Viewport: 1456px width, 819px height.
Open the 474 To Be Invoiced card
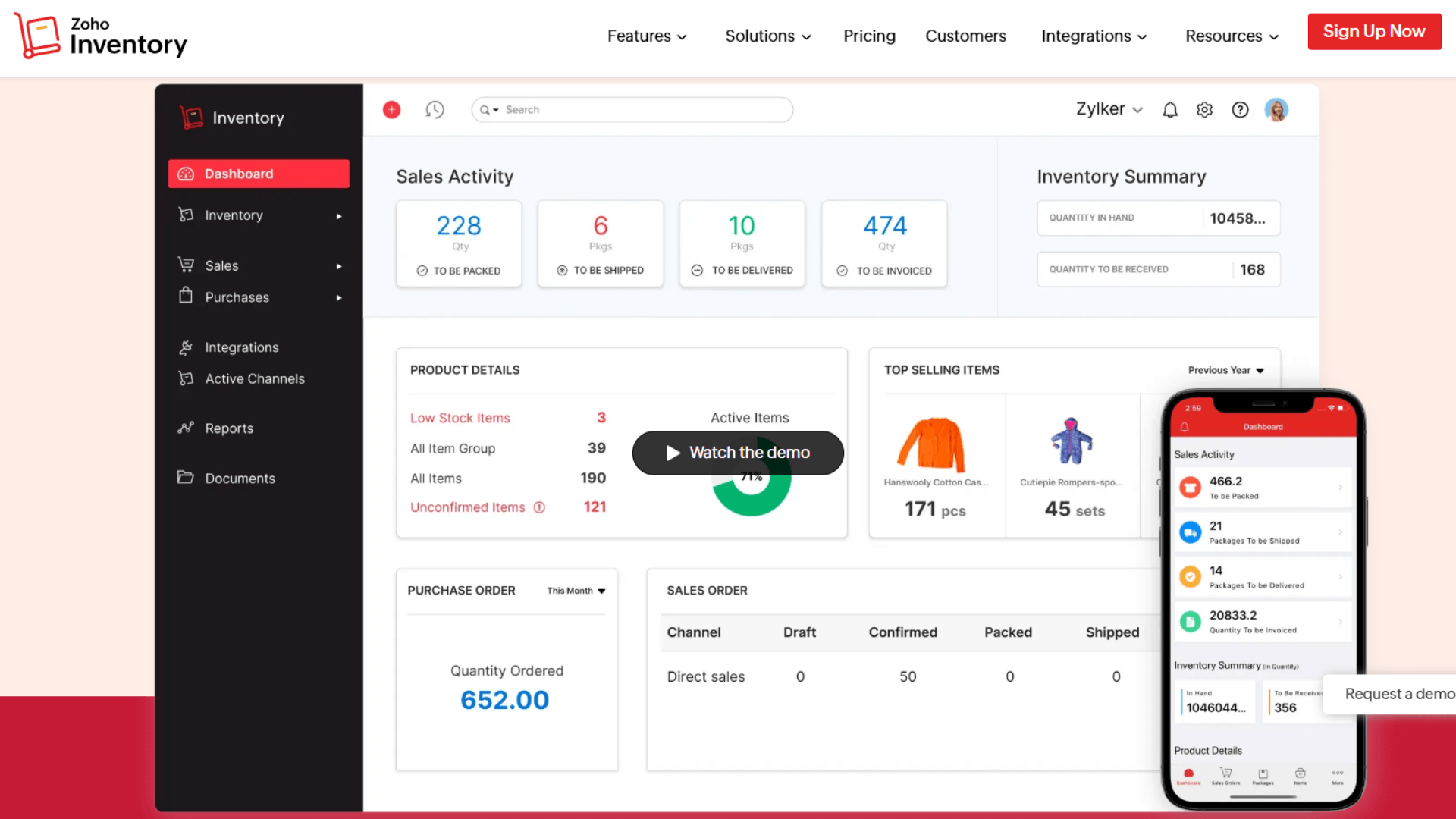click(x=884, y=243)
